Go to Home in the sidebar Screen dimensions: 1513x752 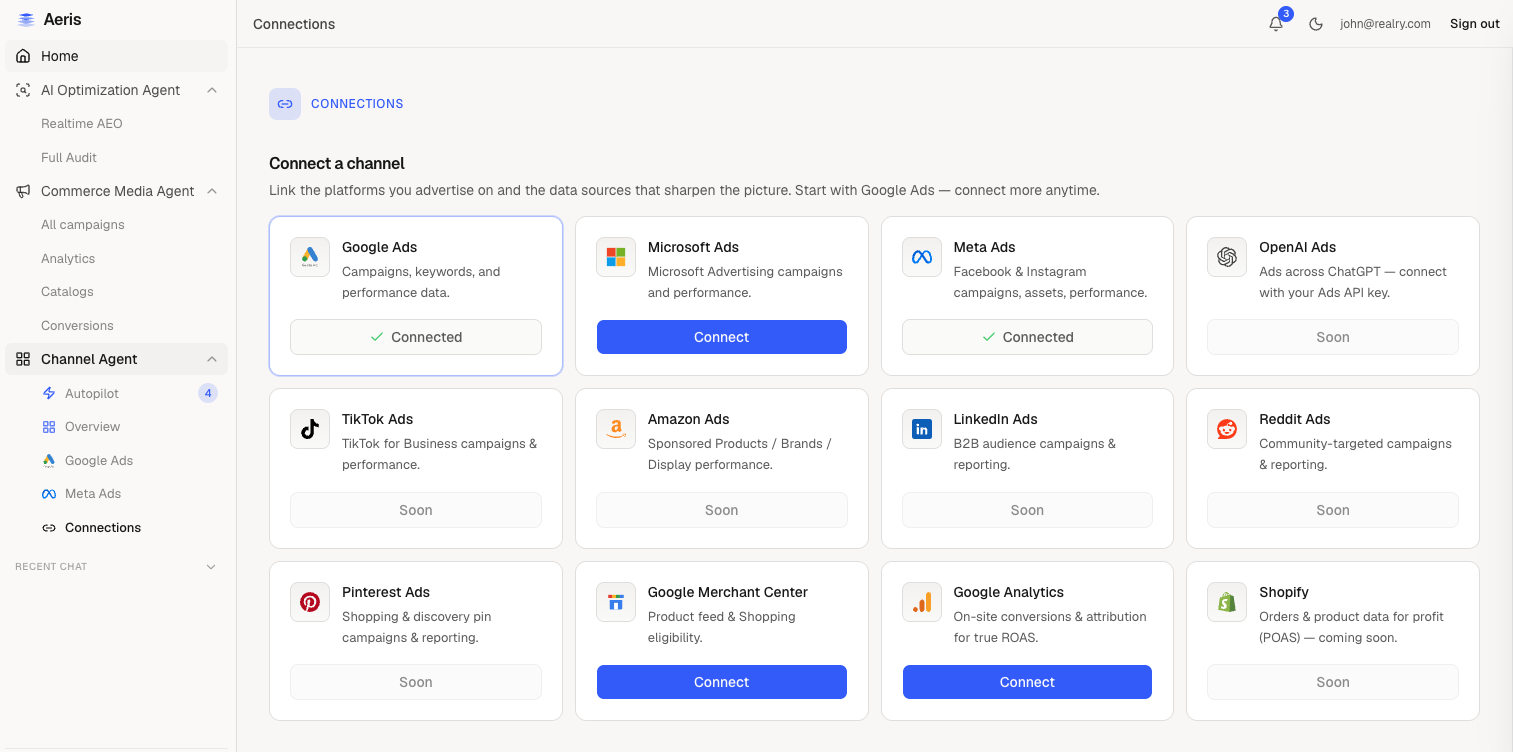[x=116, y=56]
